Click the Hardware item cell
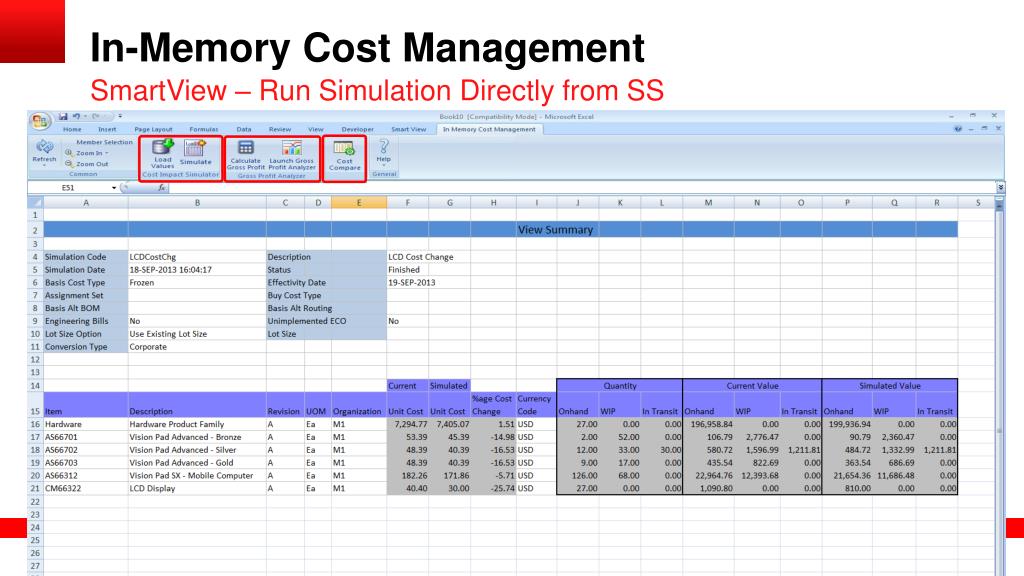This screenshot has height=576, width=1024. pos(86,424)
